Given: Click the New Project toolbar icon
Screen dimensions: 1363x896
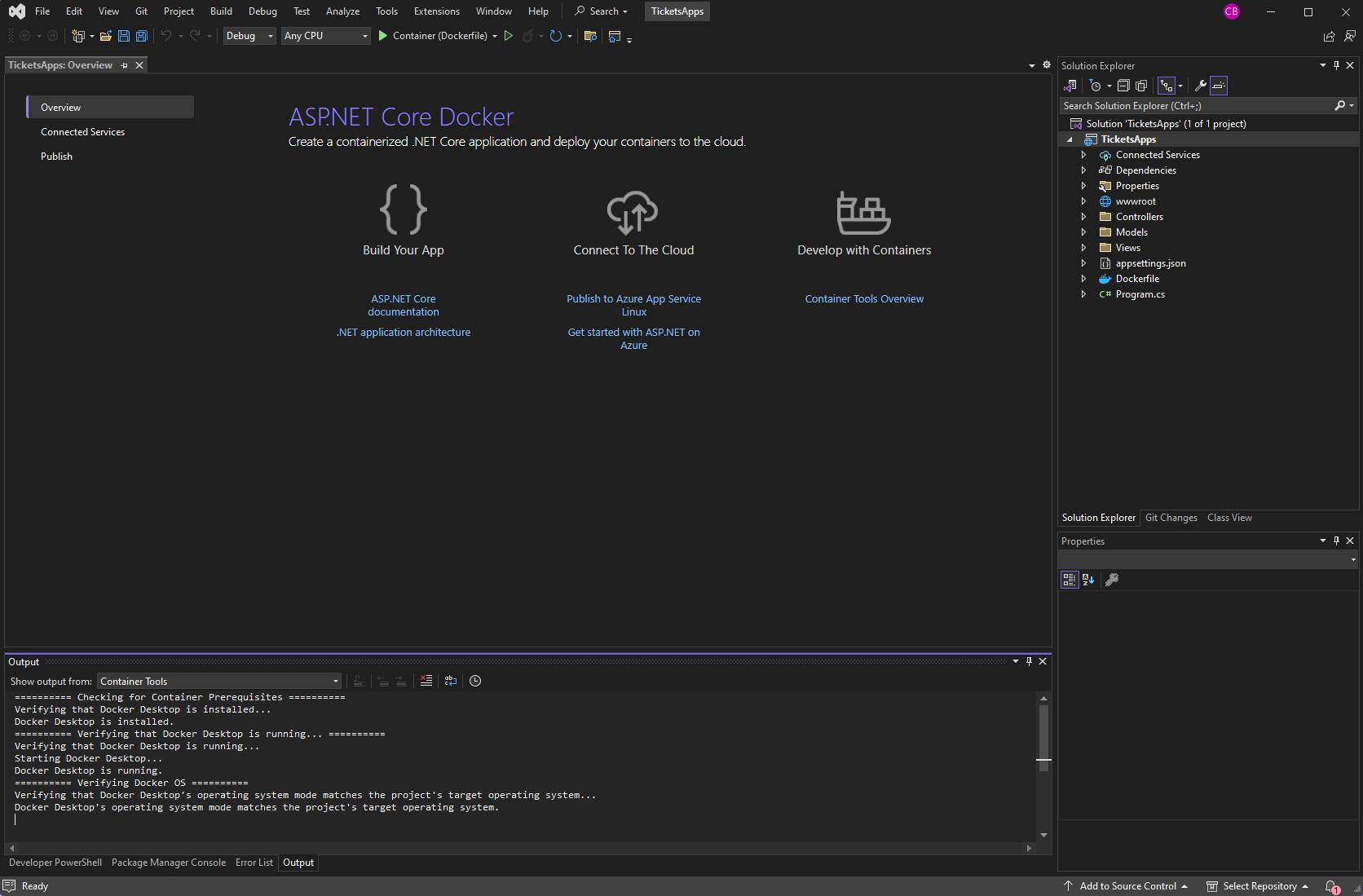Looking at the screenshot, I should 78,36.
